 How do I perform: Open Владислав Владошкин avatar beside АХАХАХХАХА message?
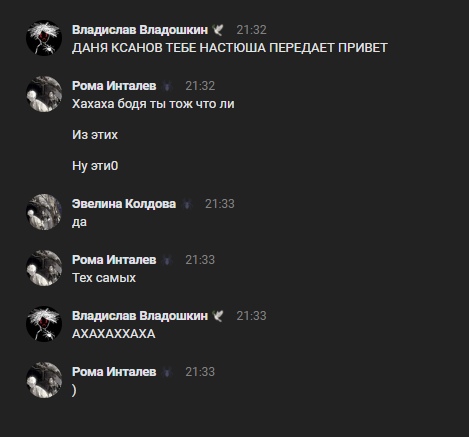point(44,324)
